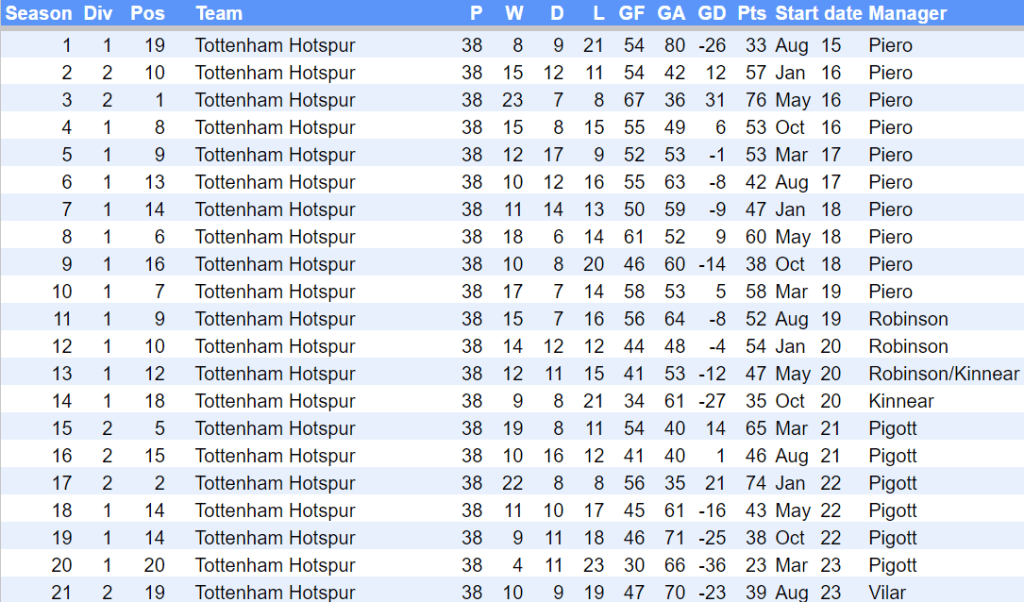Click the Kinnear cell in season 14
The width and height of the screenshot is (1024, 602).
(x=901, y=401)
